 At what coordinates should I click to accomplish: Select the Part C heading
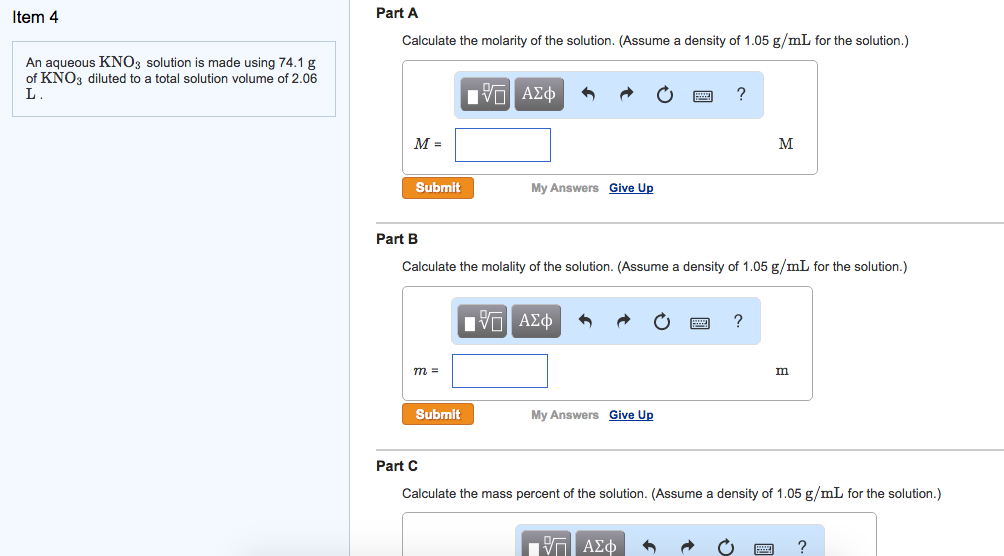397,466
